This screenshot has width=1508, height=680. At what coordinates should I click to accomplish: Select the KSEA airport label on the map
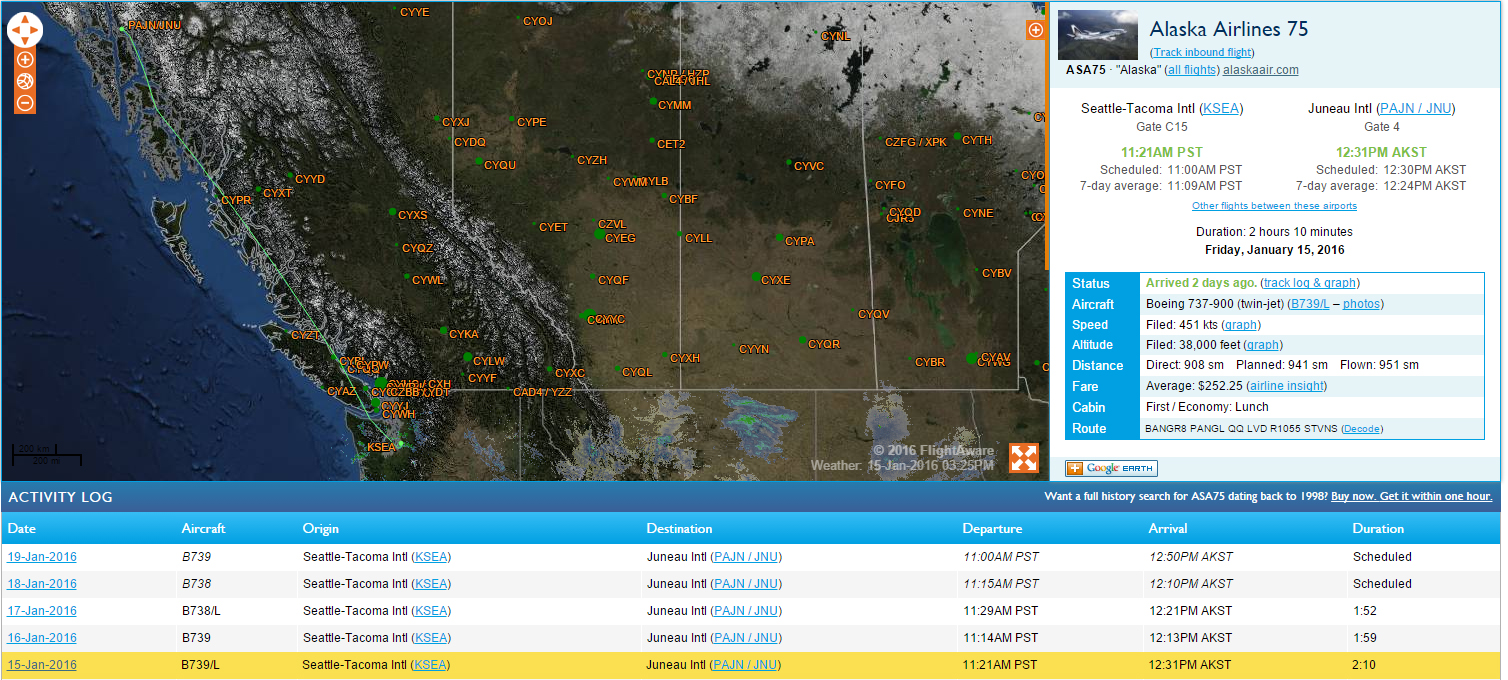click(382, 447)
